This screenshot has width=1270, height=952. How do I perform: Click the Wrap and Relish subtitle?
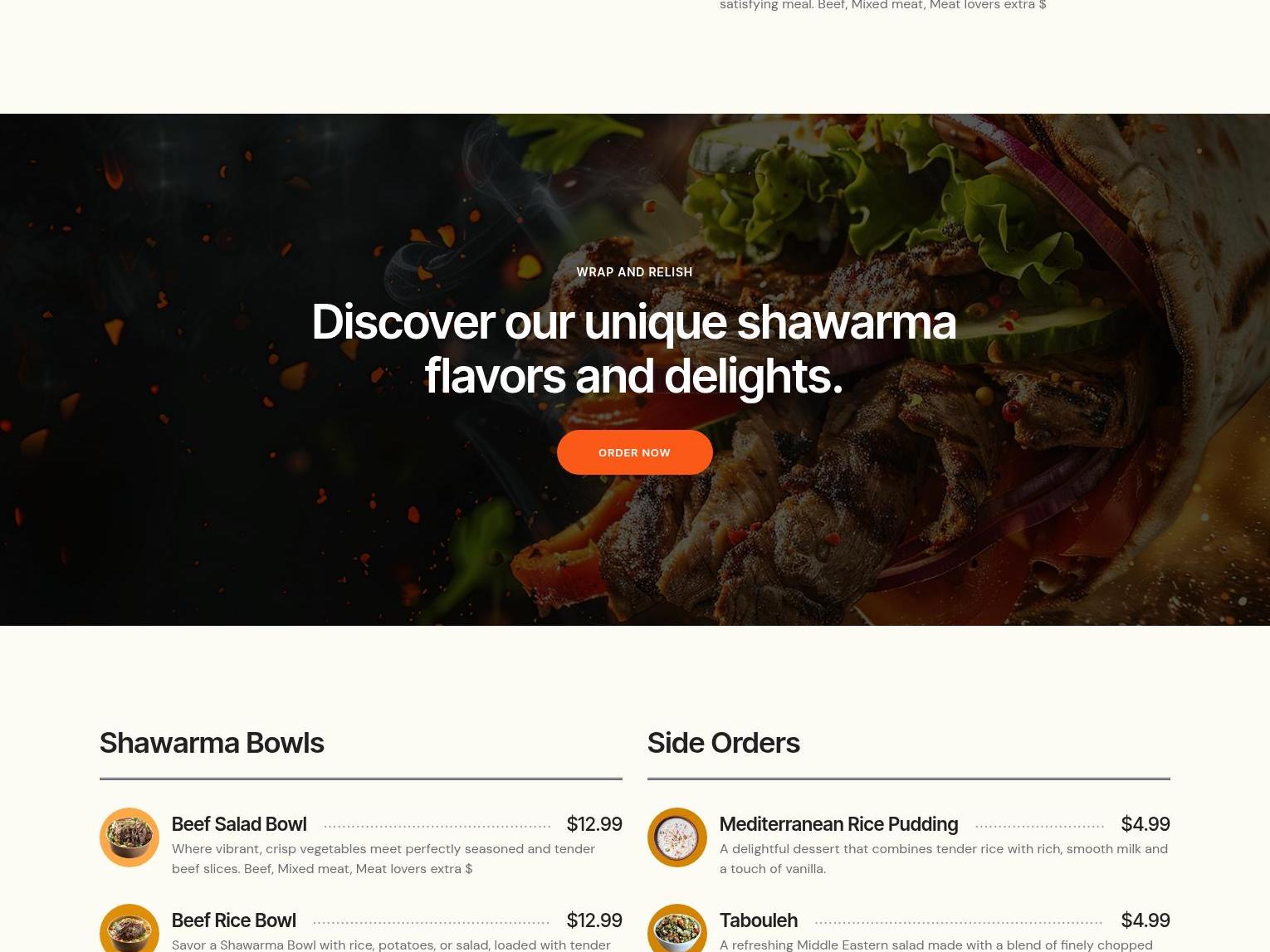[635, 272]
